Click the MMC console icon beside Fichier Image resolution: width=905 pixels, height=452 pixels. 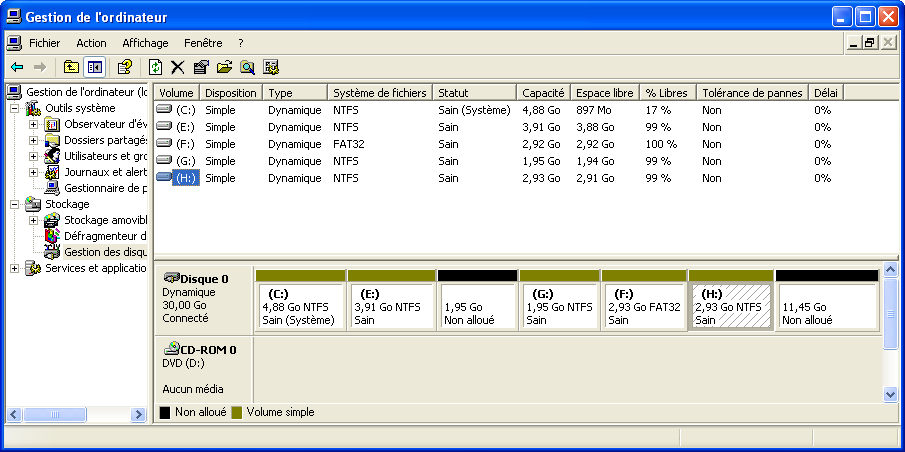(x=15, y=43)
